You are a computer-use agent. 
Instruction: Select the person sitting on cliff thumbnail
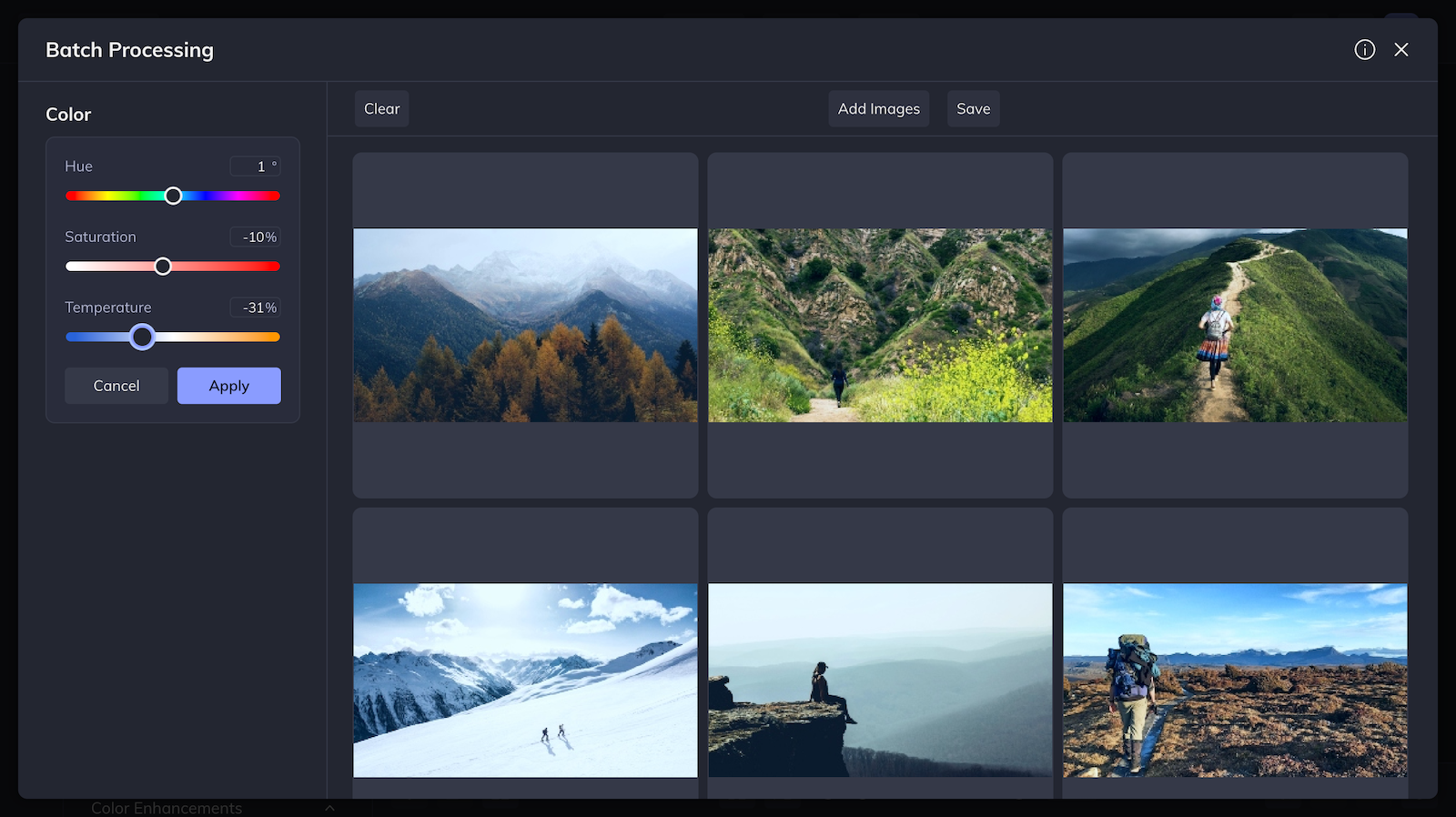[x=881, y=681]
